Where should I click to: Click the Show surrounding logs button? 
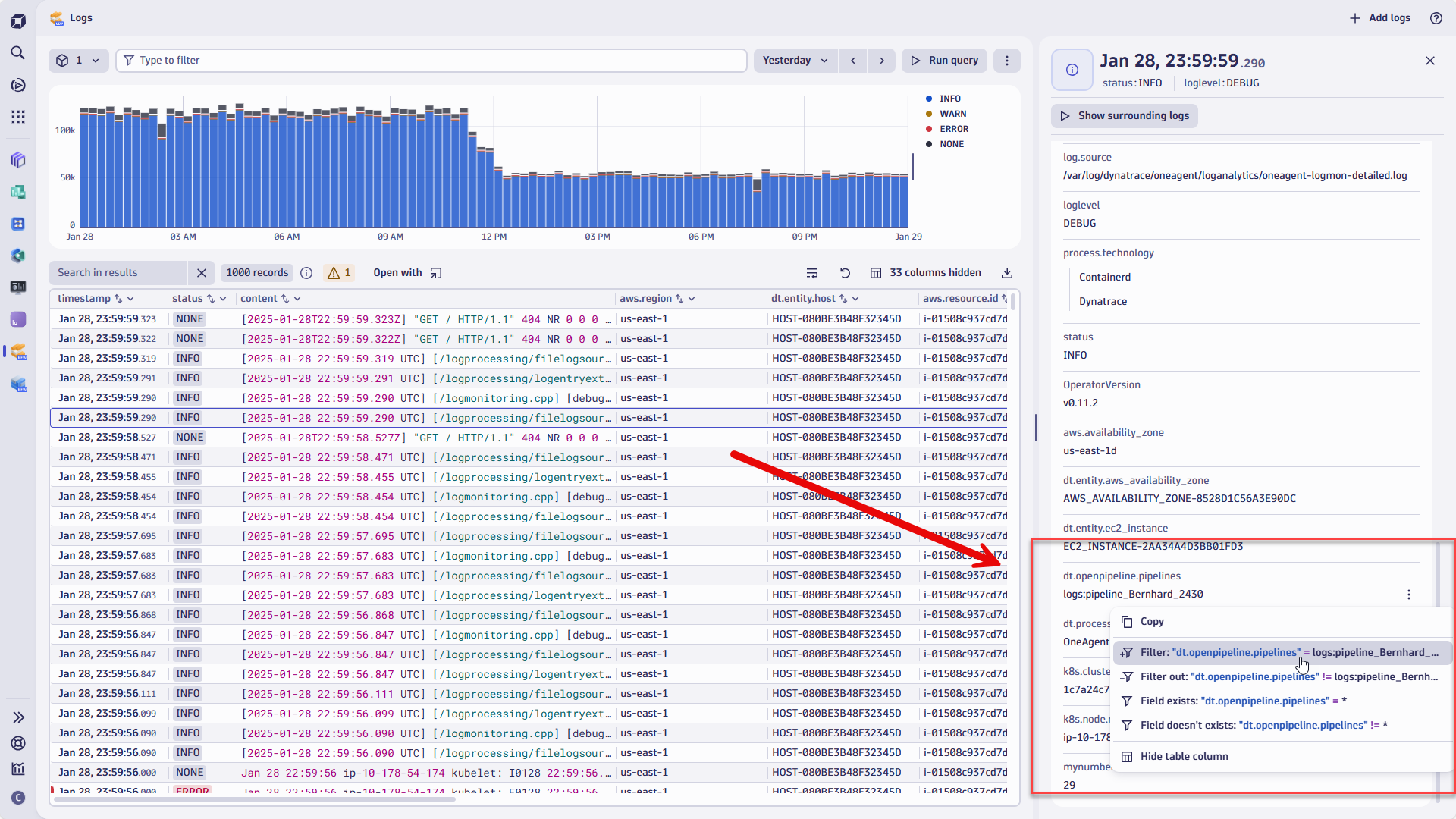click(1123, 115)
